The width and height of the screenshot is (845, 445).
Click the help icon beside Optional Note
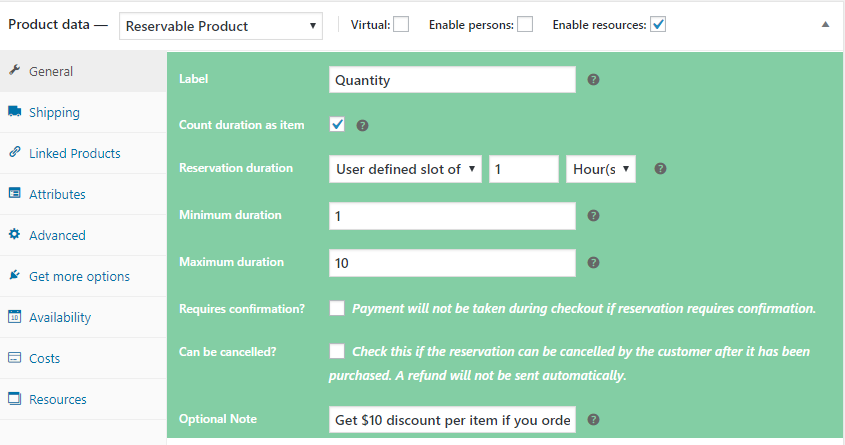click(x=593, y=420)
